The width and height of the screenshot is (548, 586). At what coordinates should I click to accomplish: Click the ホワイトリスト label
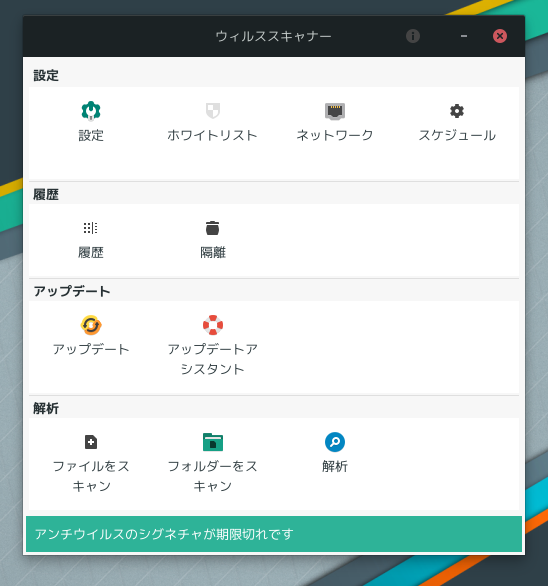(x=213, y=135)
